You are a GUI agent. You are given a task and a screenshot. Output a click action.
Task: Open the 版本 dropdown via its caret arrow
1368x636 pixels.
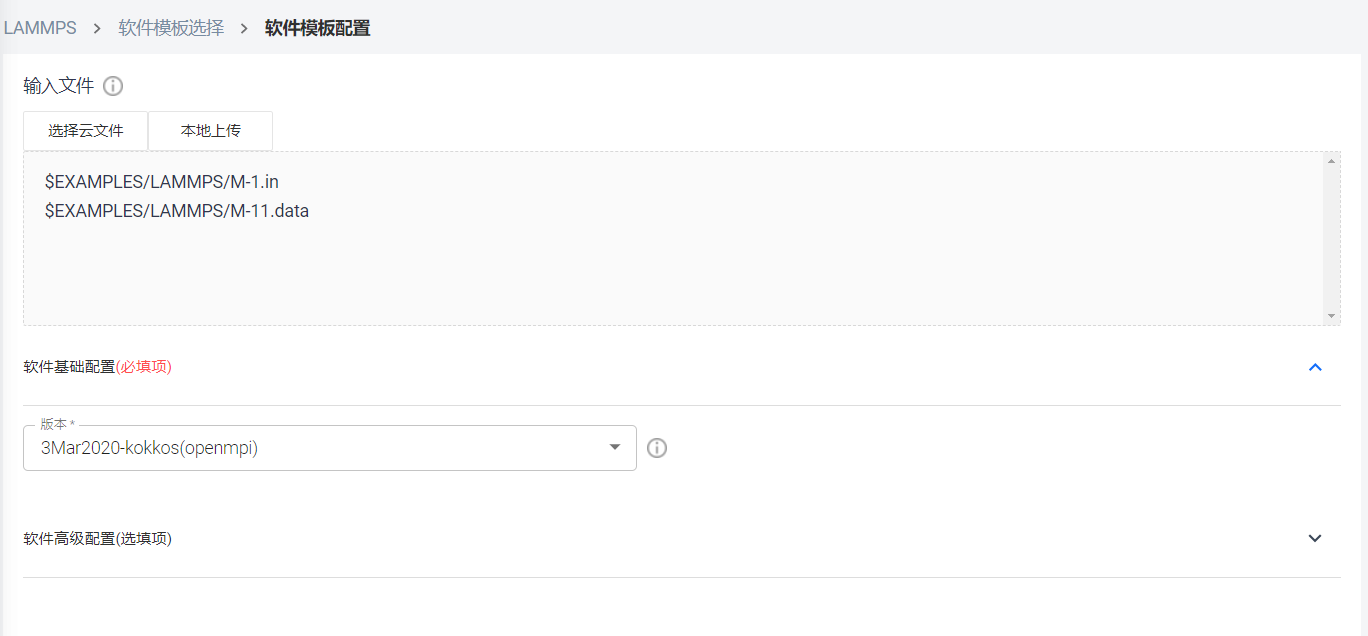click(615, 448)
